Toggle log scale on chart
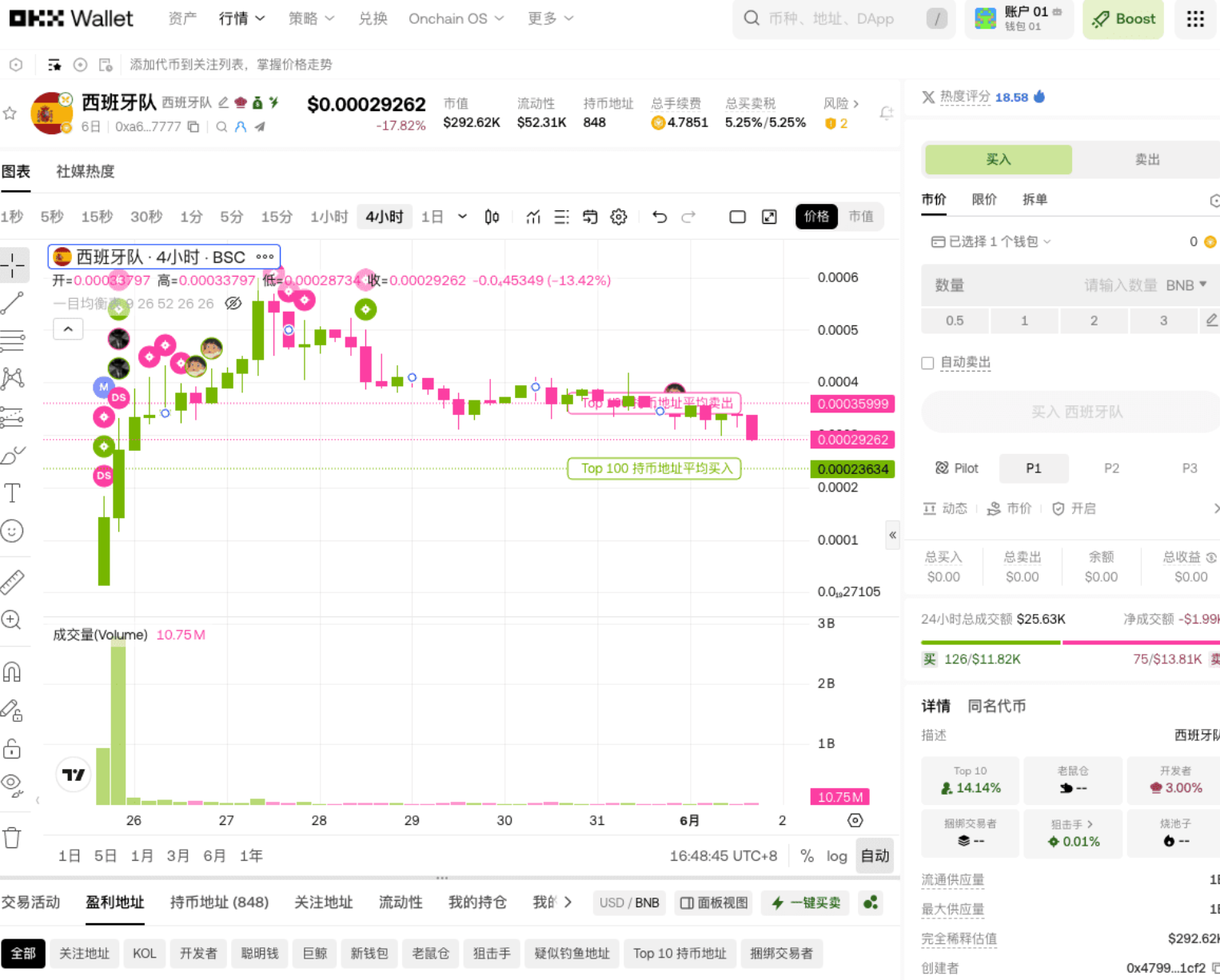The image size is (1220, 980). (836, 856)
